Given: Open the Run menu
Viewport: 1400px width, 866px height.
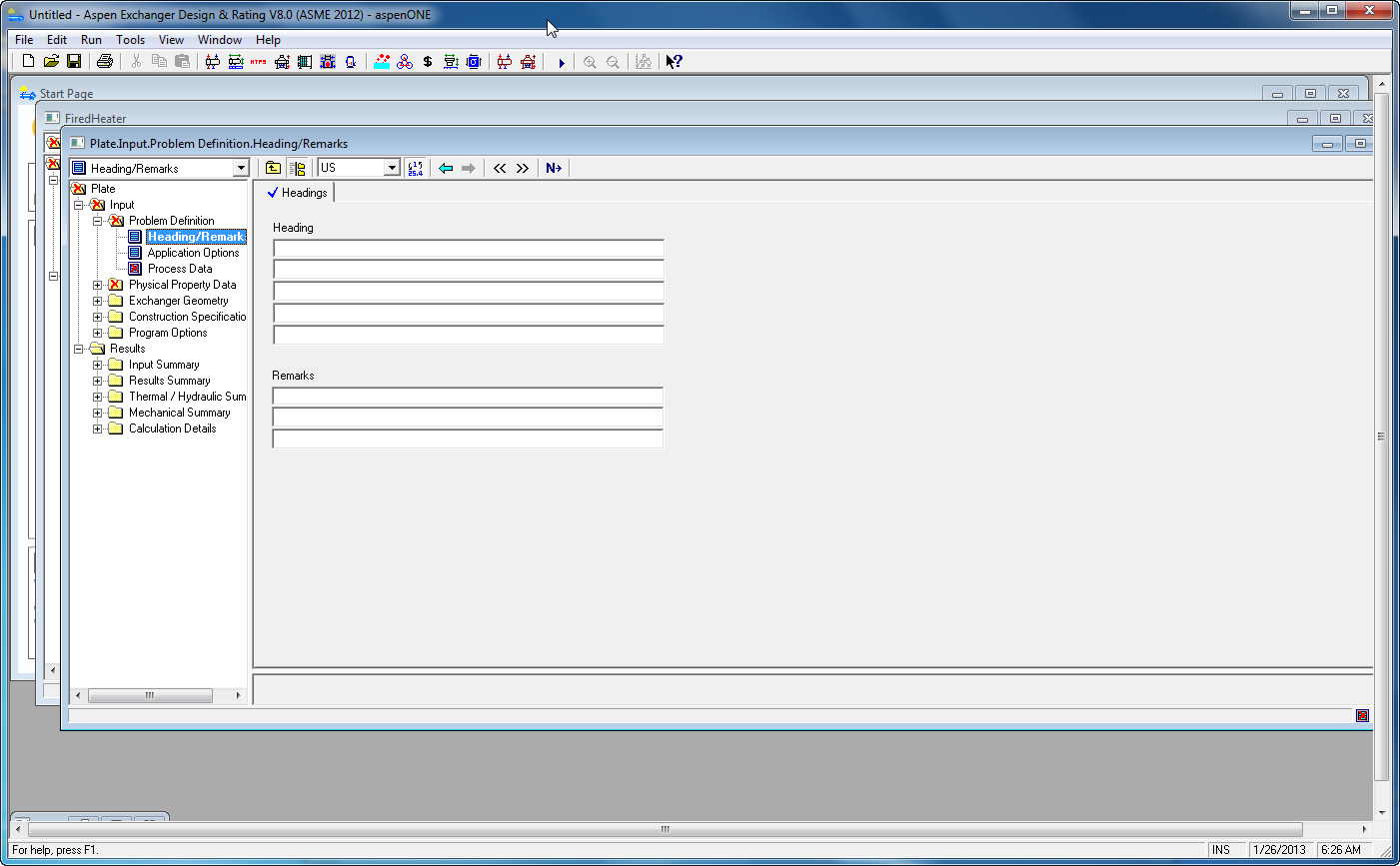Looking at the screenshot, I should tap(91, 40).
